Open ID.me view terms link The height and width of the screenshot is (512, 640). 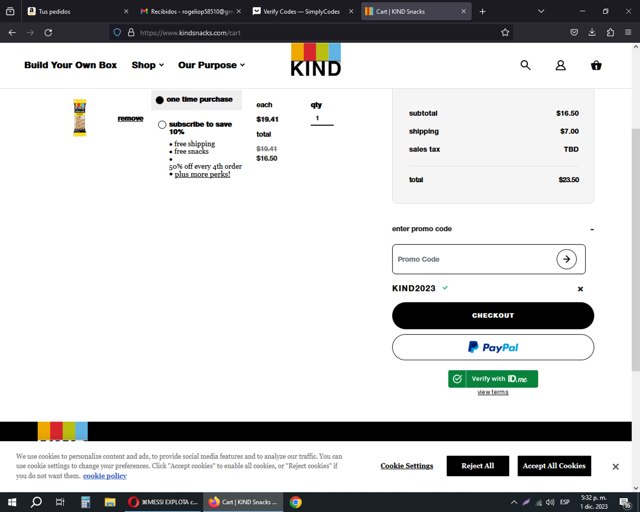point(493,392)
